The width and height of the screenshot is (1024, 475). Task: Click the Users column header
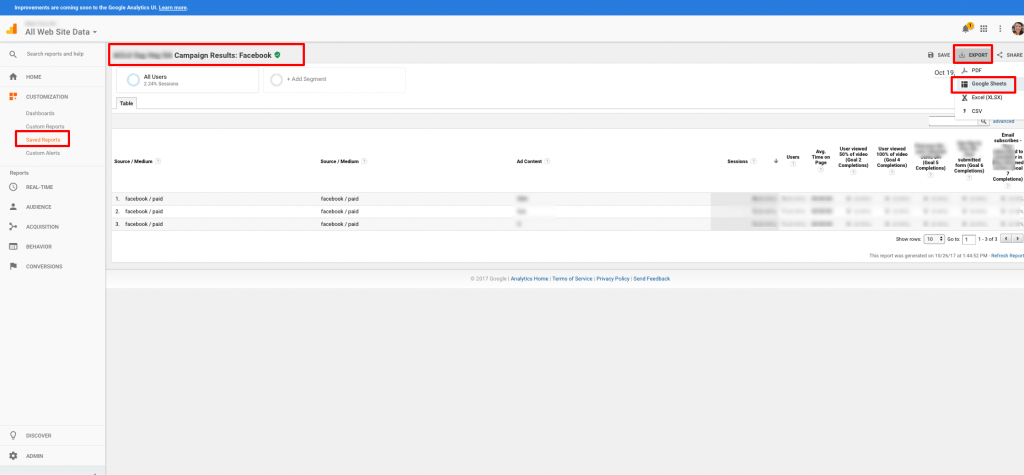[793, 157]
